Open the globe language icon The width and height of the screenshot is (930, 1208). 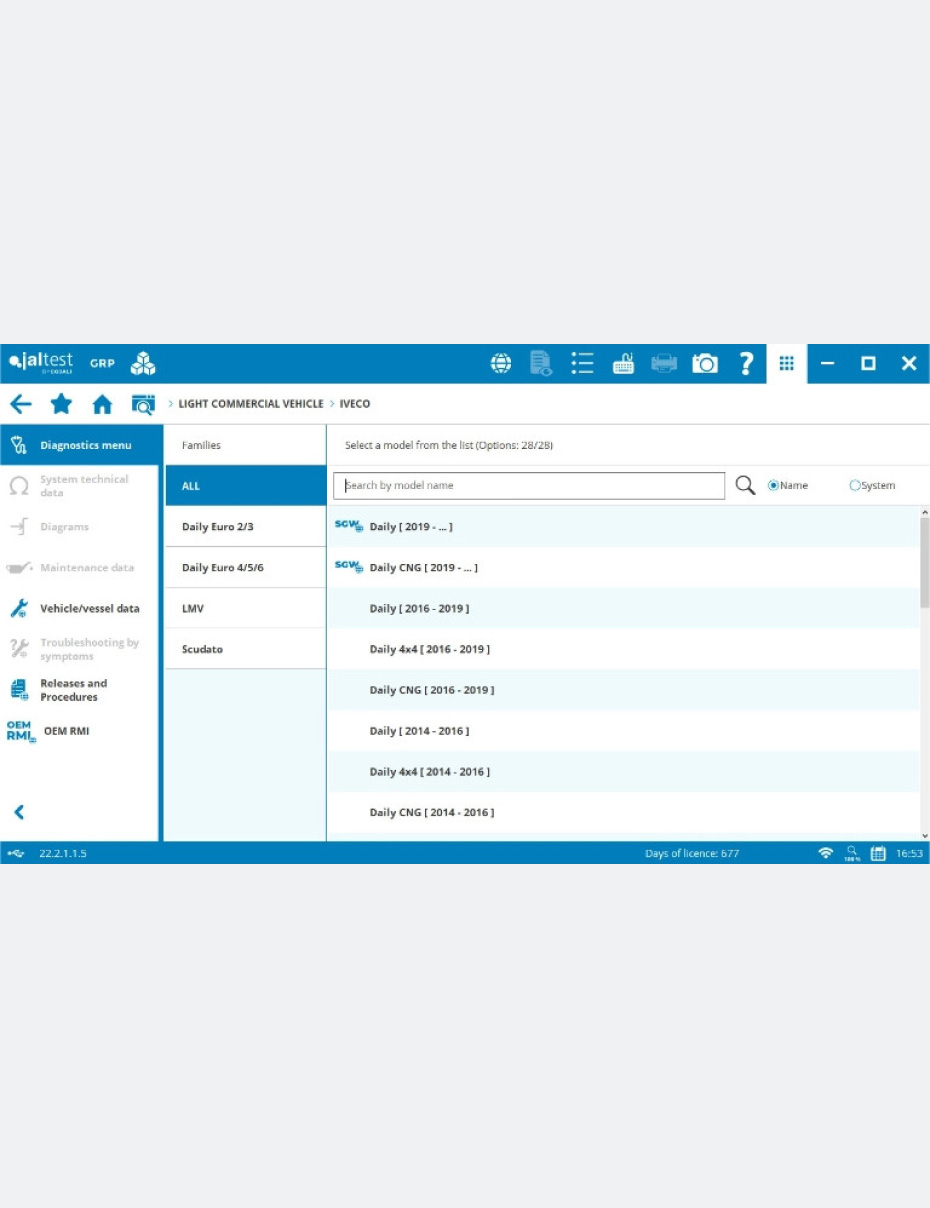[501, 363]
